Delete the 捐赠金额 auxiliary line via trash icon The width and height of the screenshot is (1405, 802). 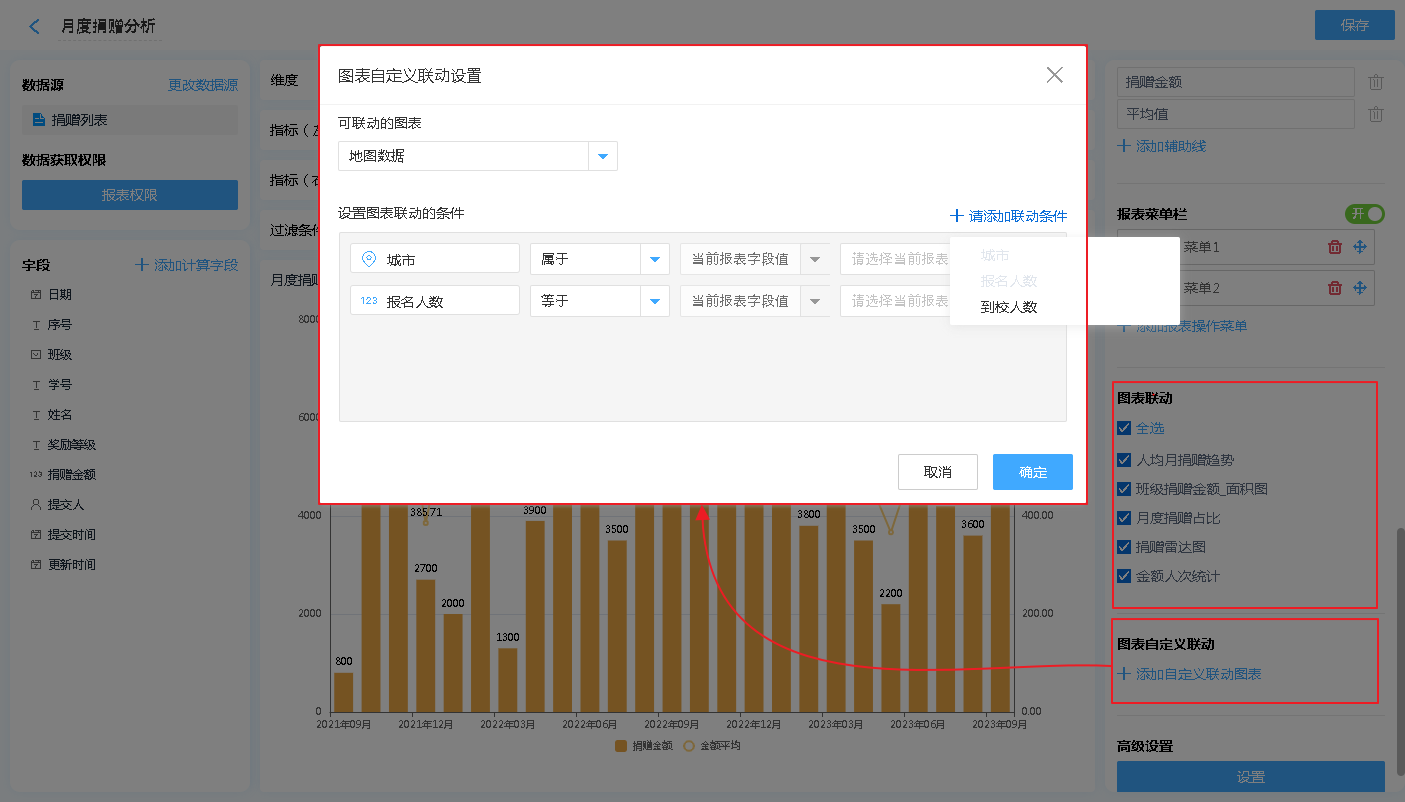(1376, 83)
